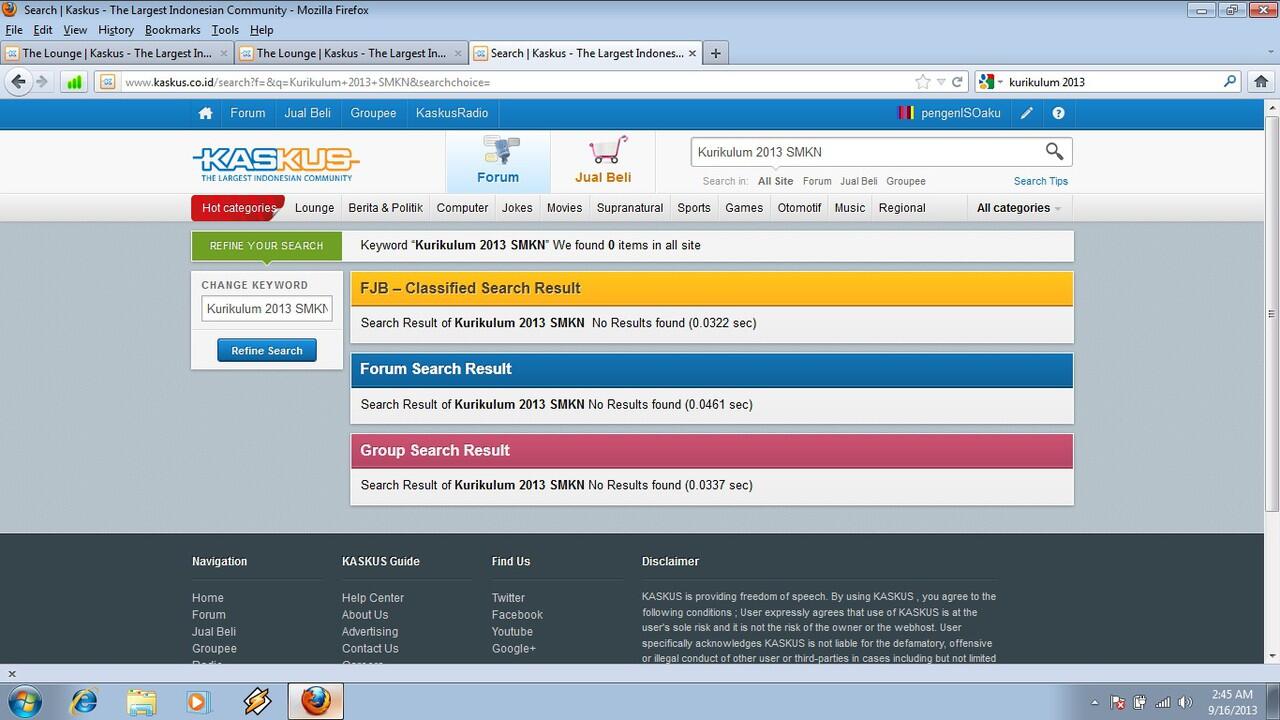This screenshot has width=1280, height=720.
Task: Click pengenISOaku username link
Action: pyautogui.click(x=961, y=113)
